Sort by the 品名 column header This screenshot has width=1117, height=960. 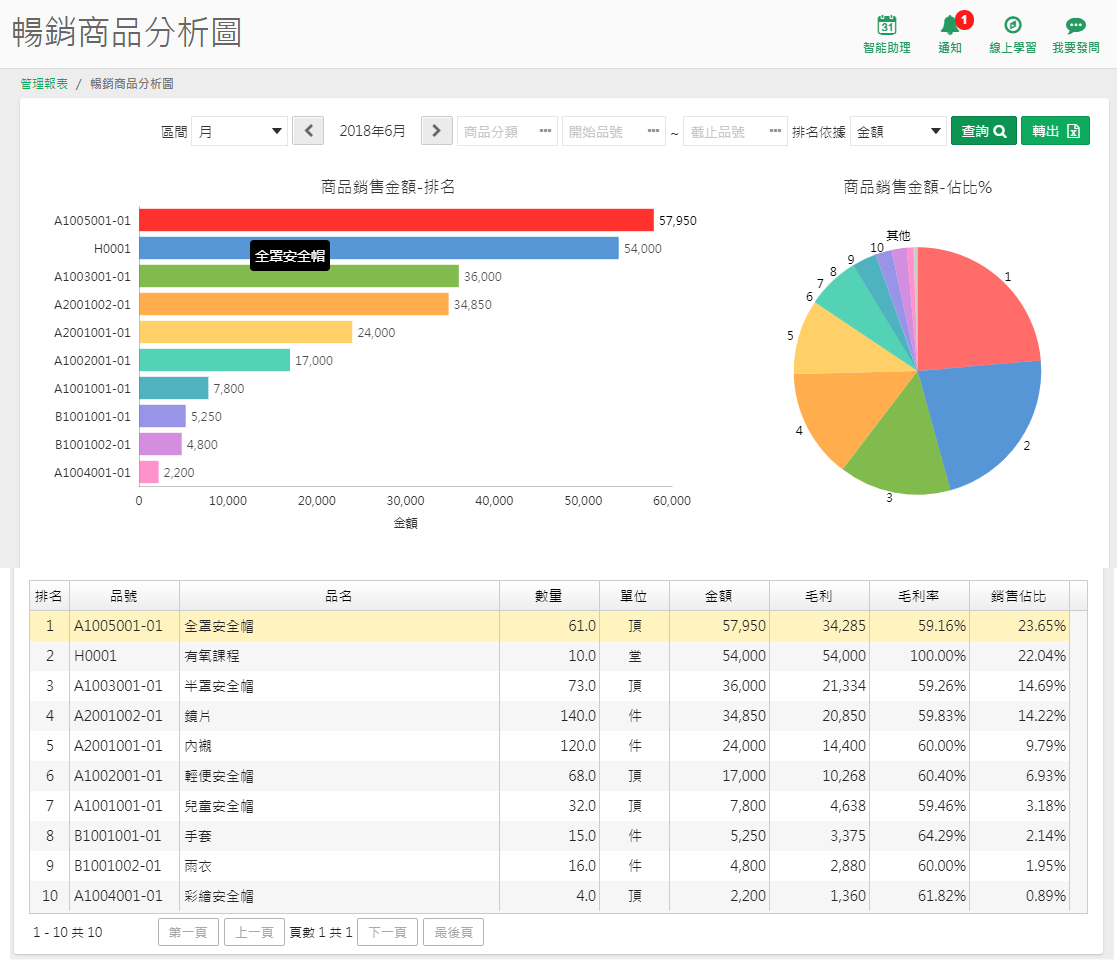339,595
